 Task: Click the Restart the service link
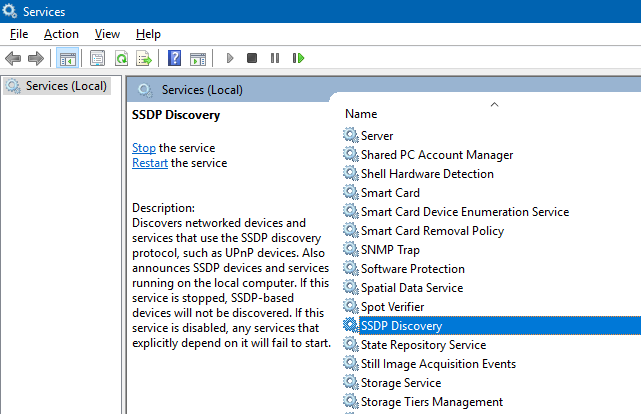[x=150, y=163]
